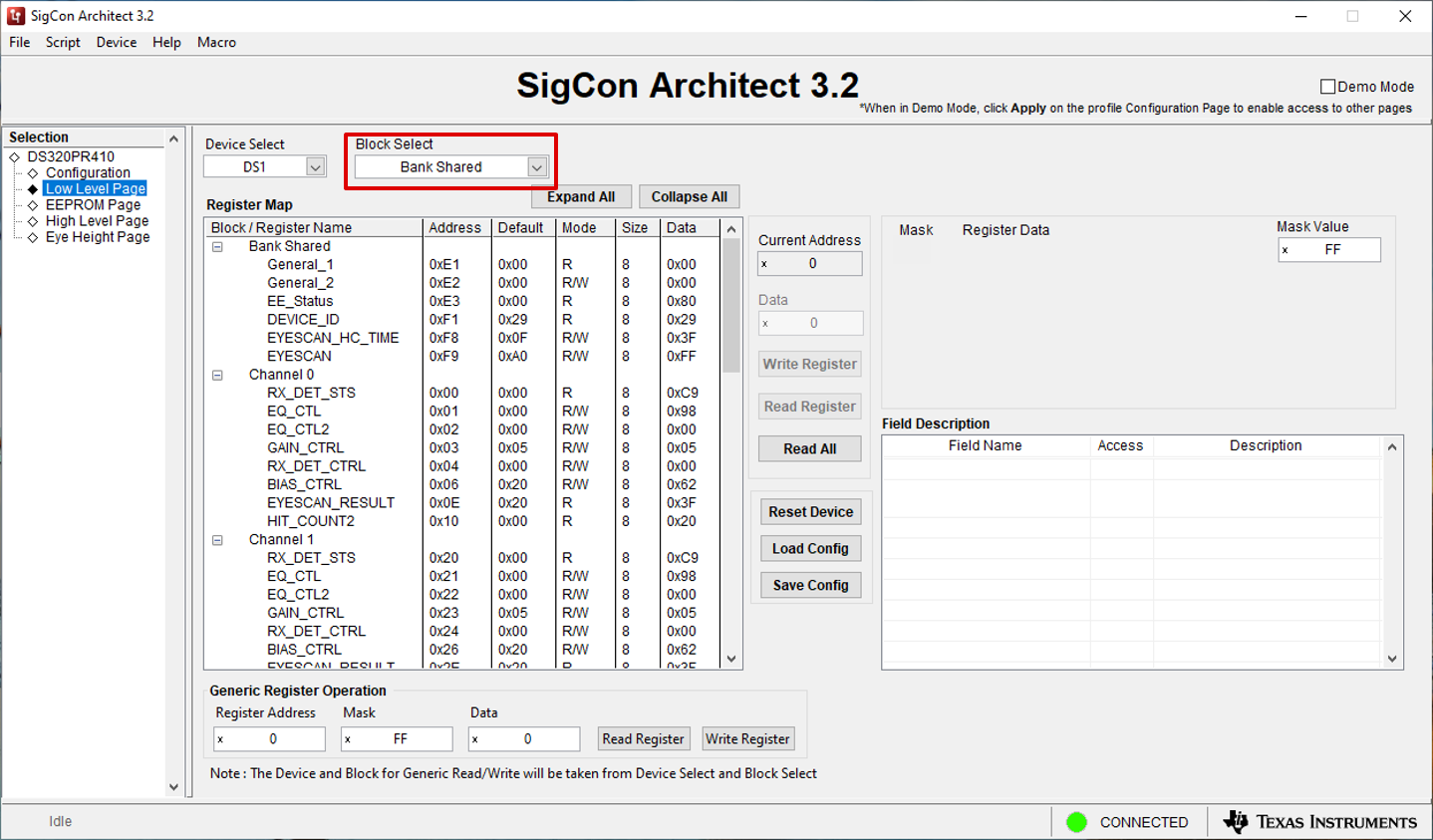Image resolution: width=1433 pixels, height=840 pixels.
Task: Click the Field Description scrollbar down arrow
Action: coord(1392,659)
